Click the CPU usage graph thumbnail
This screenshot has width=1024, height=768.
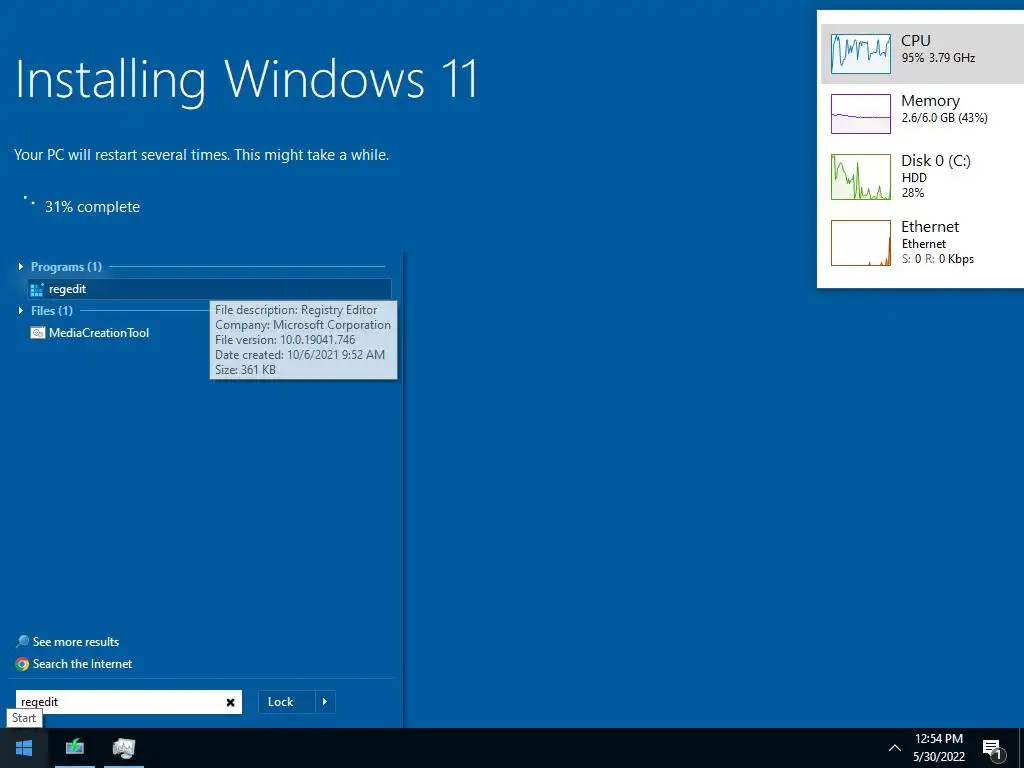coord(861,54)
